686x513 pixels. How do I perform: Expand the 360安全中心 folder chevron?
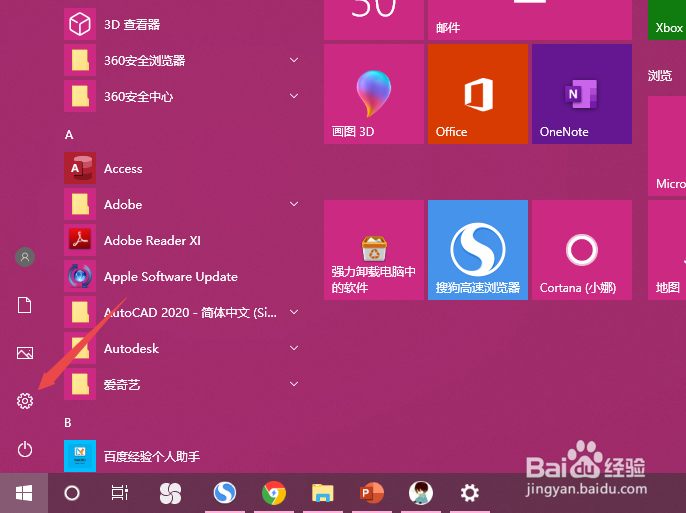[294, 96]
